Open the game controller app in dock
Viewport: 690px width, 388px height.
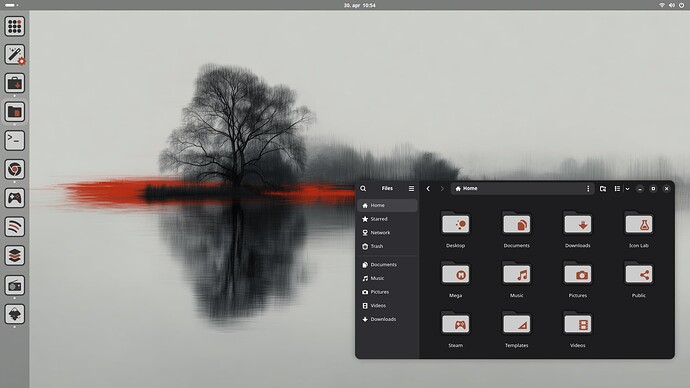click(x=15, y=198)
